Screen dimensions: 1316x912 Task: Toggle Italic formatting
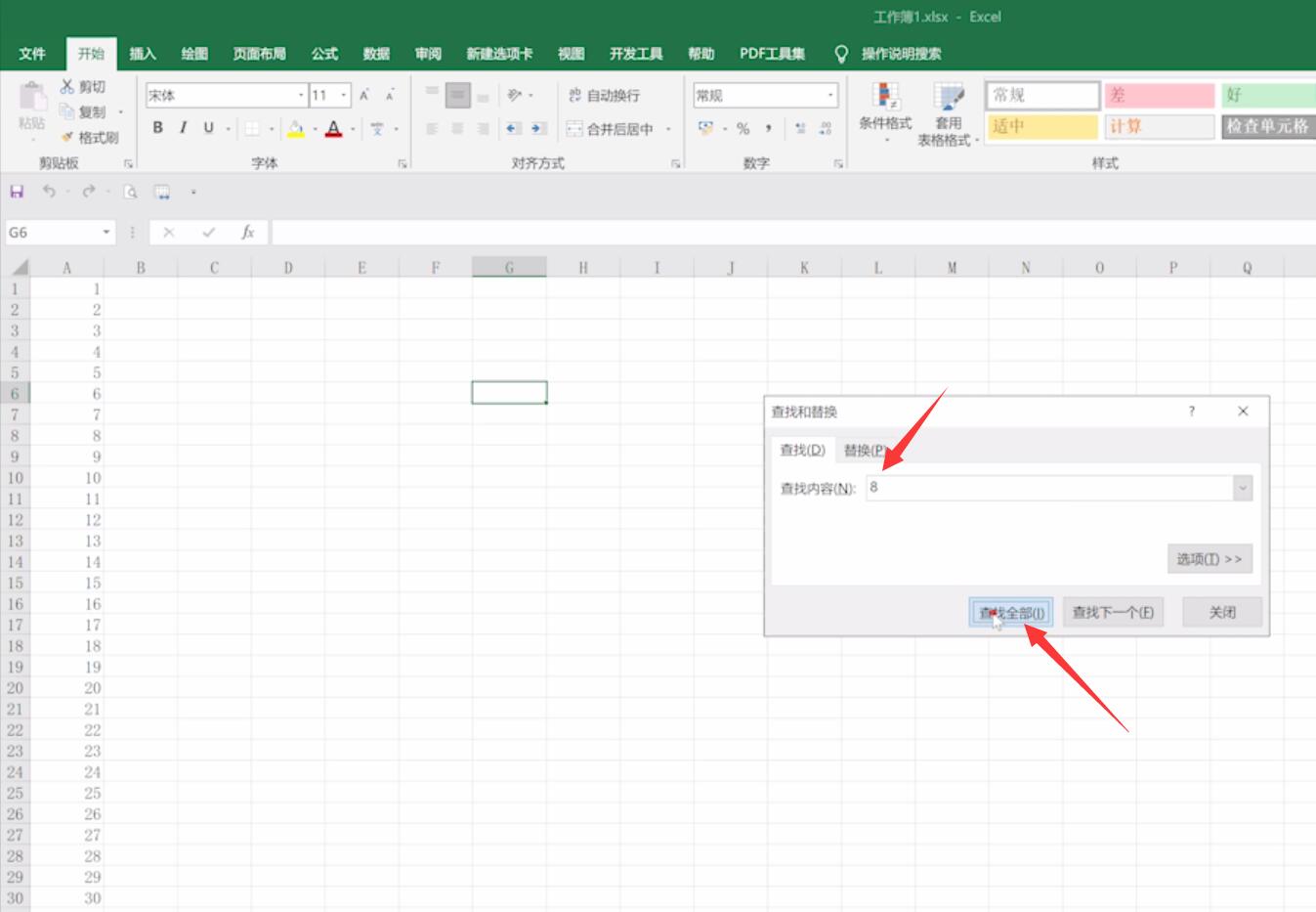click(183, 128)
